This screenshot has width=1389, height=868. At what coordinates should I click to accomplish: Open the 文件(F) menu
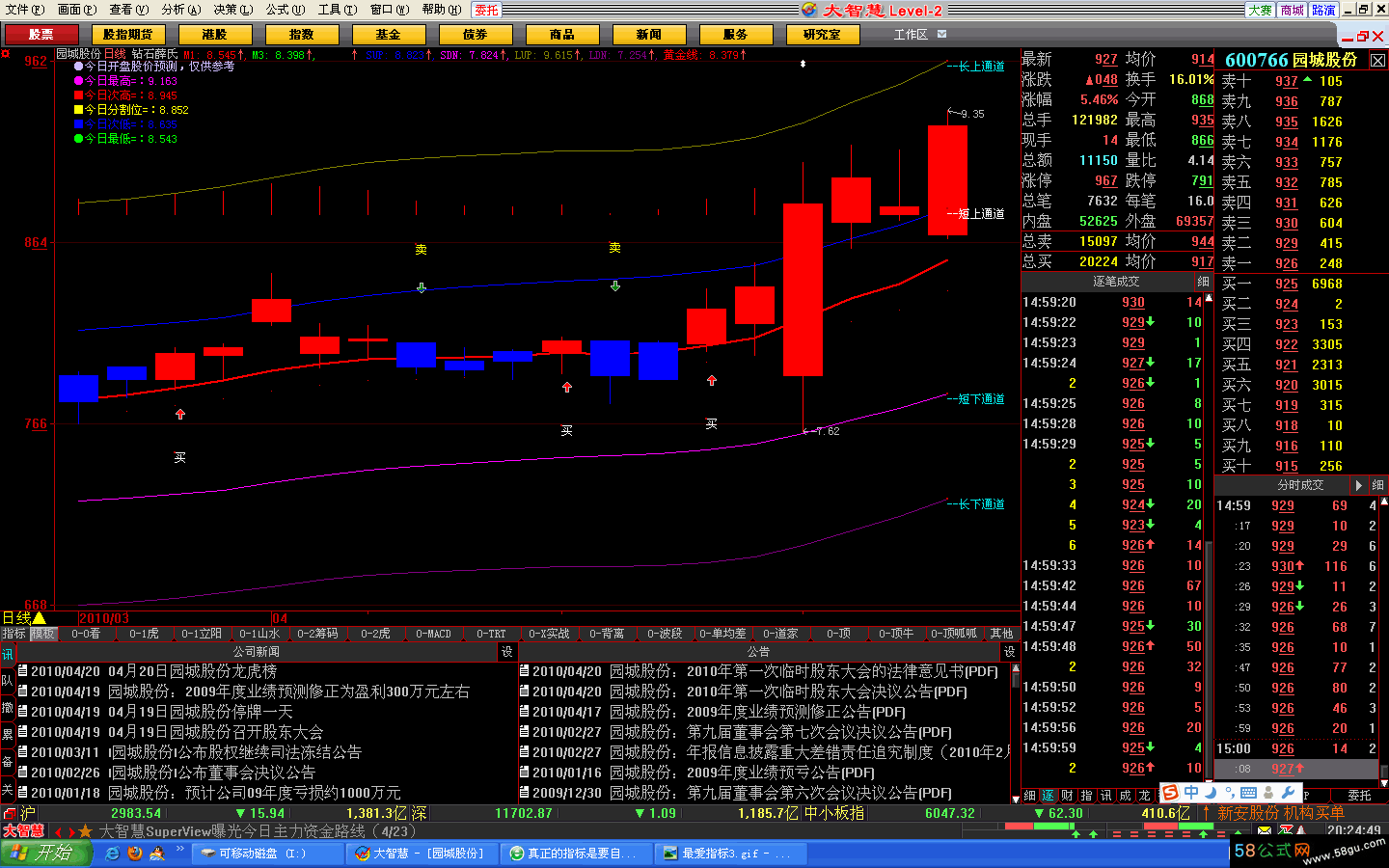pos(26,10)
